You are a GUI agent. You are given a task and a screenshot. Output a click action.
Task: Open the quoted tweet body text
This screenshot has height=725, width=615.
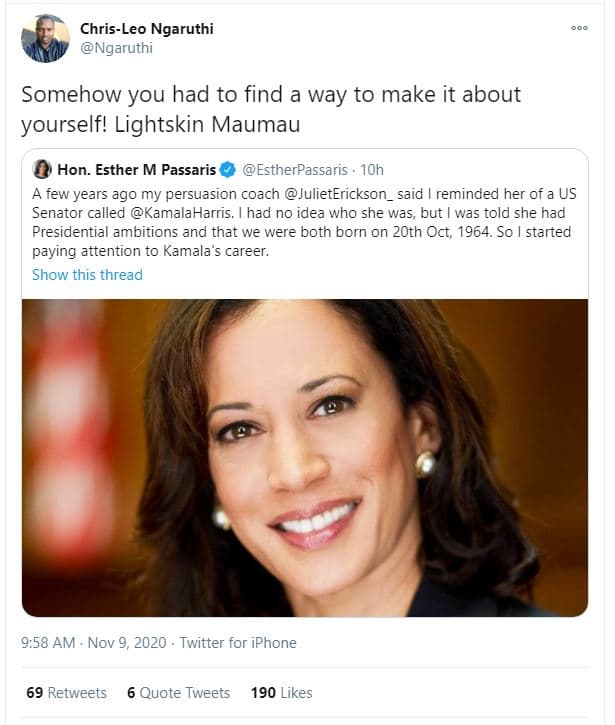pyautogui.click(x=300, y=223)
